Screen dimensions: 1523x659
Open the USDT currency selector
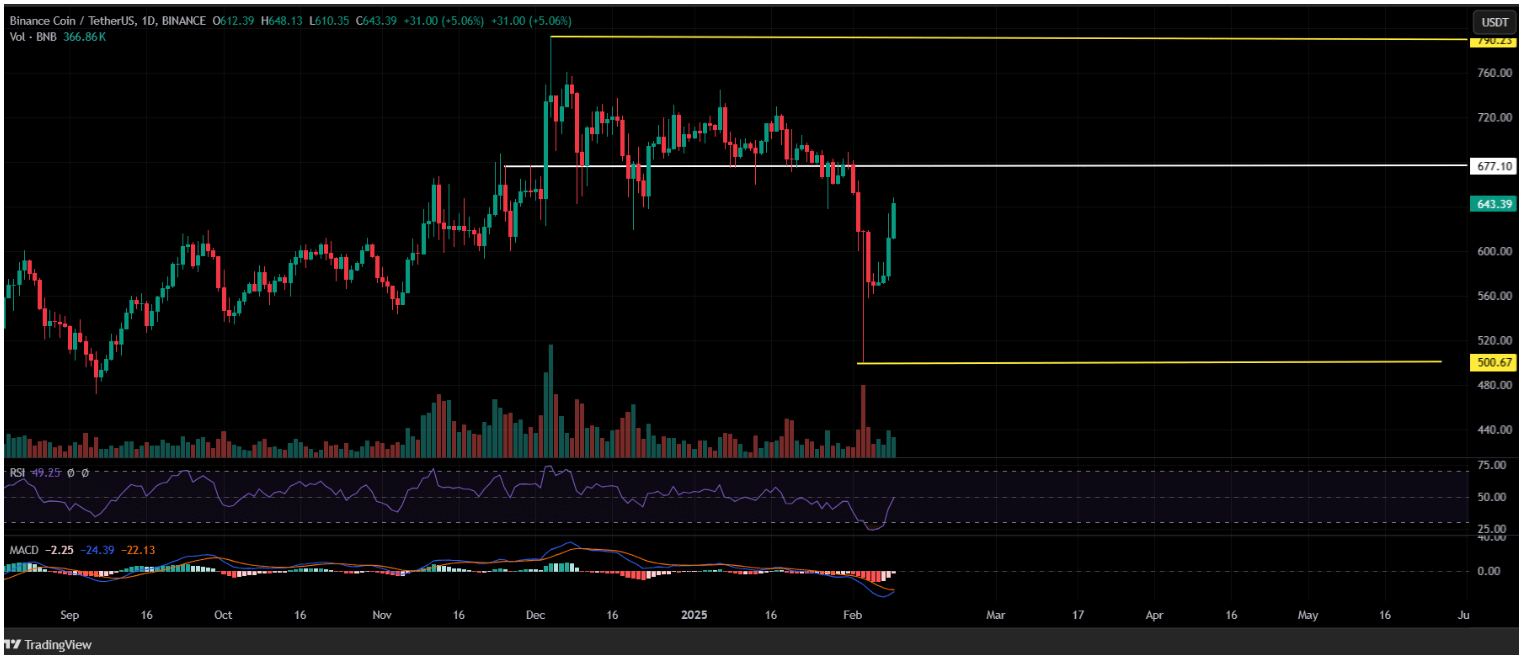click(1493, 21)
